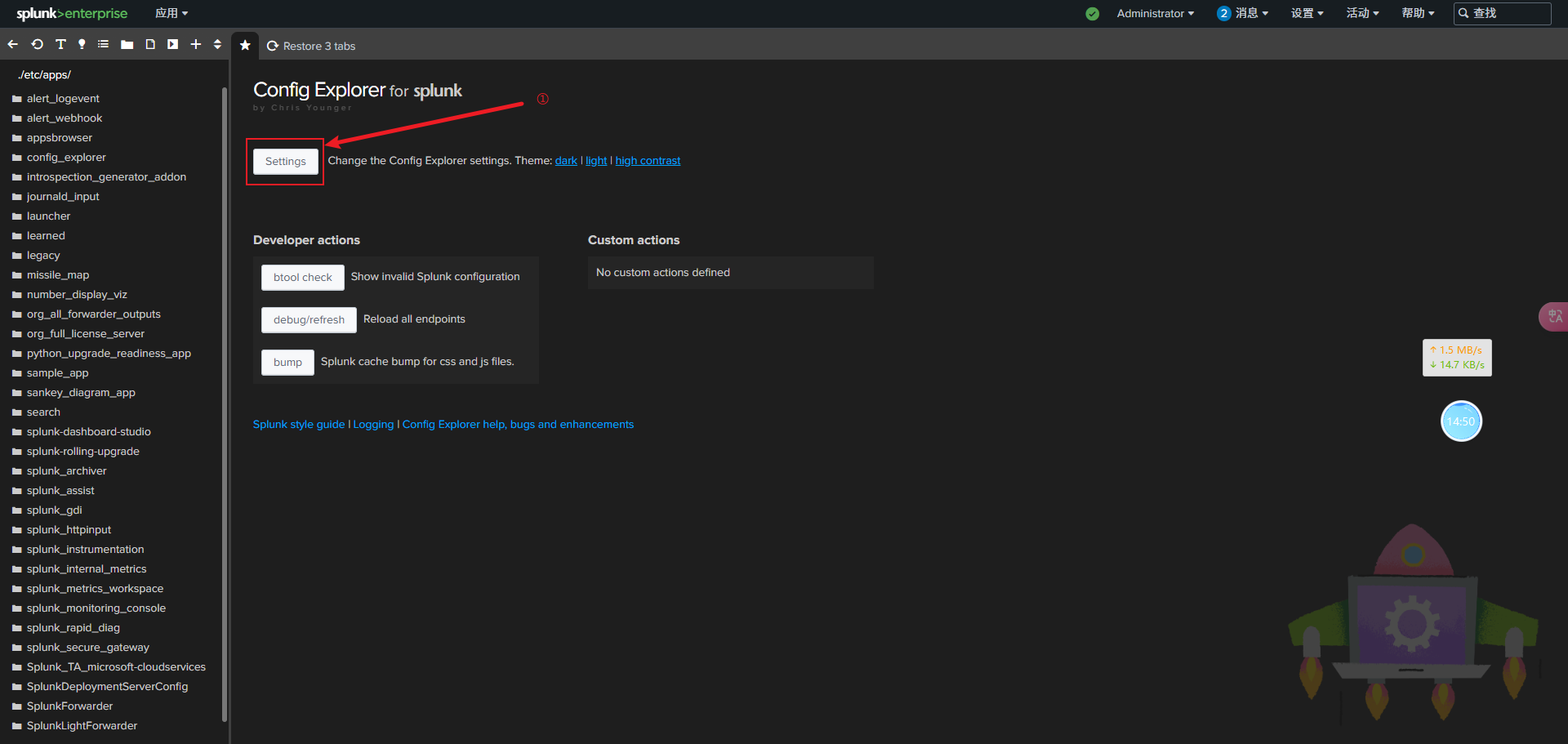Open the 帮助 help dropdown
This screenshot has height=744, width=1568.
tap(1419, 13)
